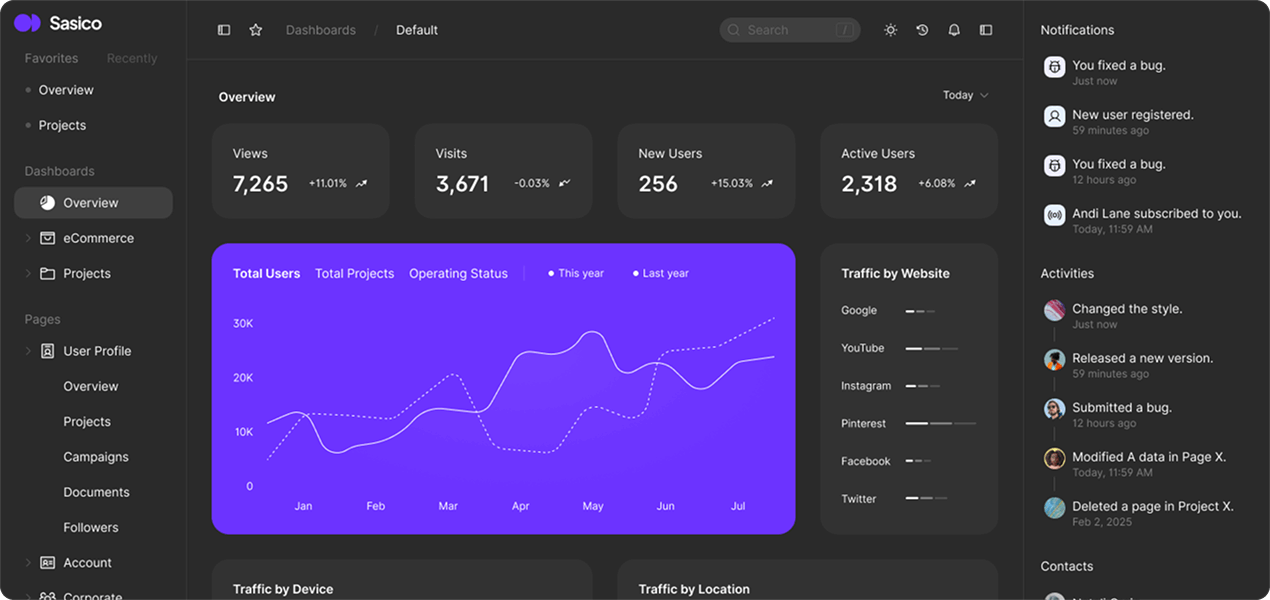Expand the Projects menu chevron under Dashboards
Viewport: 1270px width, 600px height.
(28, 273)
